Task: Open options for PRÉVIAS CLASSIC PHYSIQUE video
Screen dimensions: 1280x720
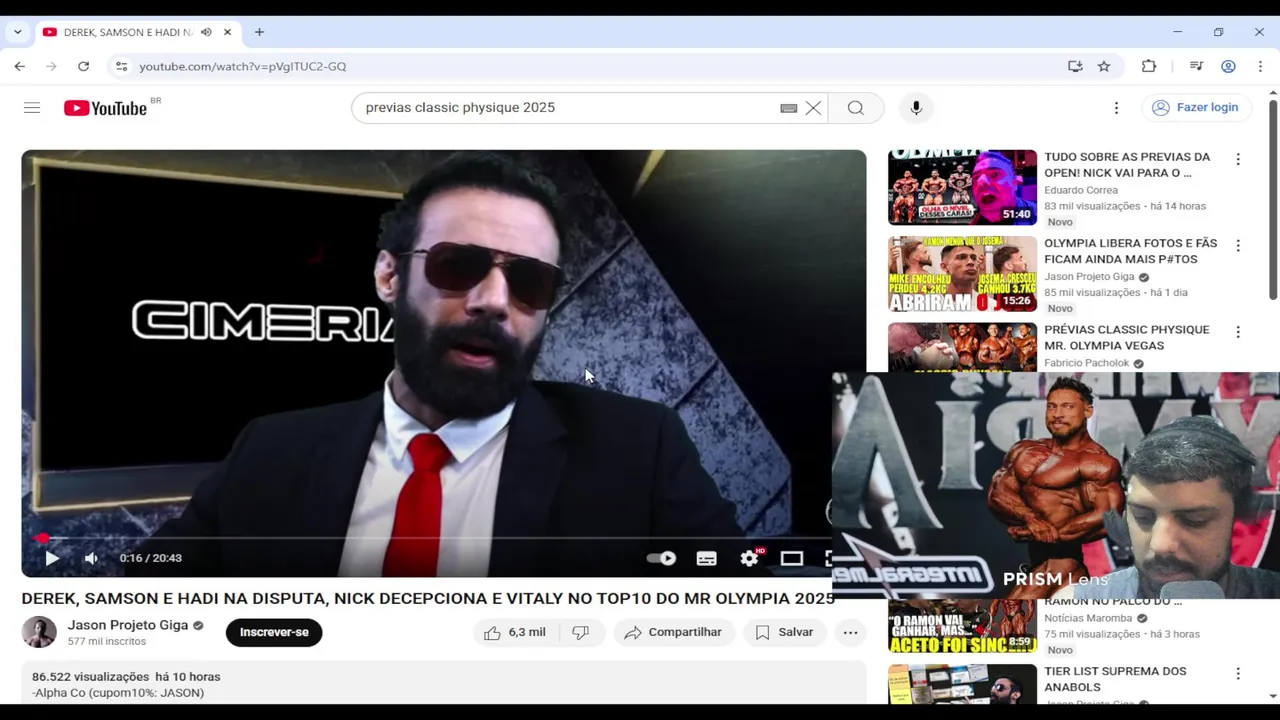Action: tap(1238, 332)
